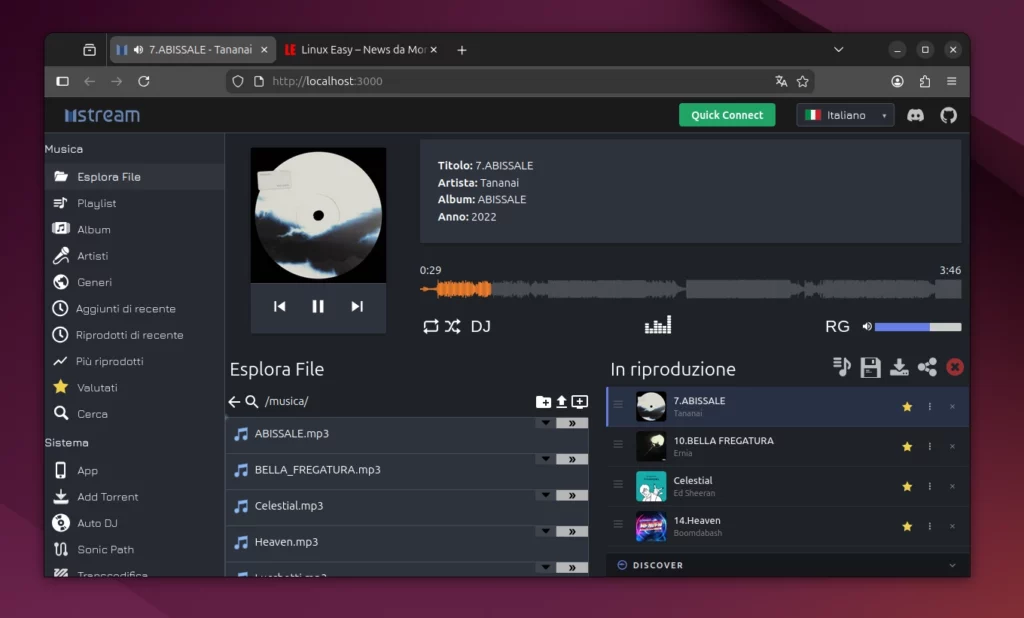This screenshot has height=618, width=1024.
Task: Rate 7.ABISSALE with star
Action: click(x=907, y=406)
